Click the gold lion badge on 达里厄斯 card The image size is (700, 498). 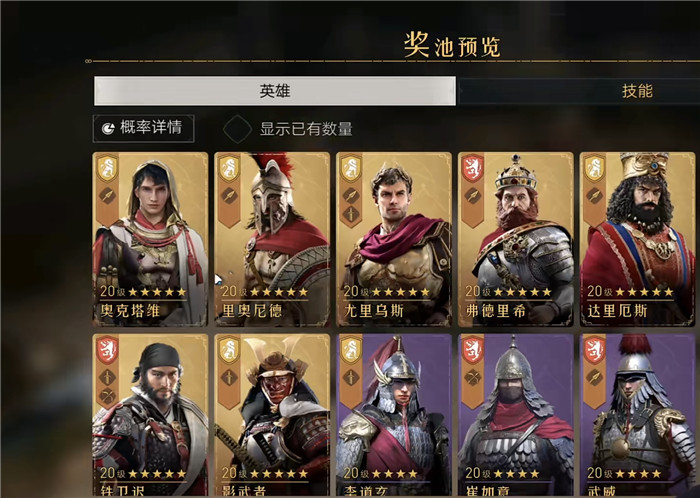point(594,168)
